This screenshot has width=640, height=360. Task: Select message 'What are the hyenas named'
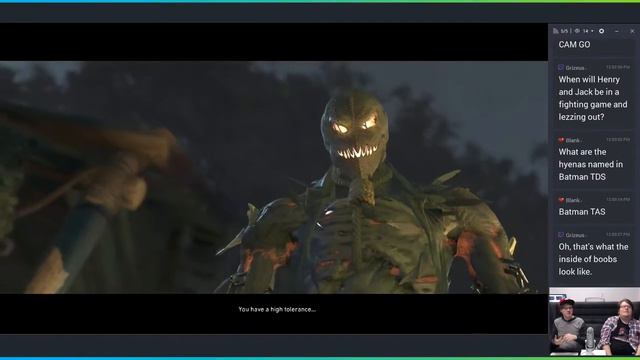click(591, 164)
